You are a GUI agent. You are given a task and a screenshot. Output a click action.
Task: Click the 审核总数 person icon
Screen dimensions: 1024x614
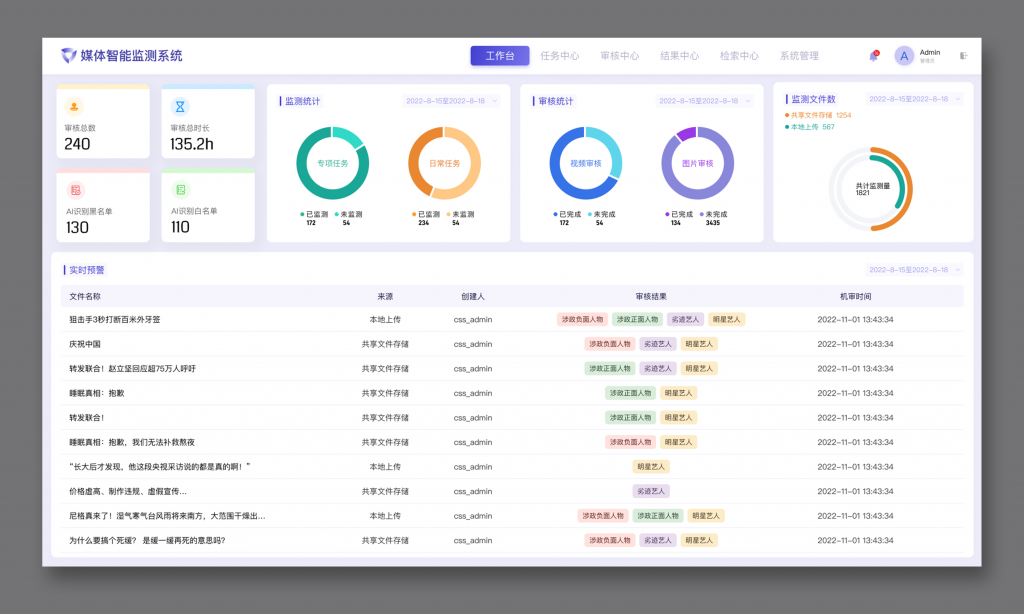pos(74,106)
